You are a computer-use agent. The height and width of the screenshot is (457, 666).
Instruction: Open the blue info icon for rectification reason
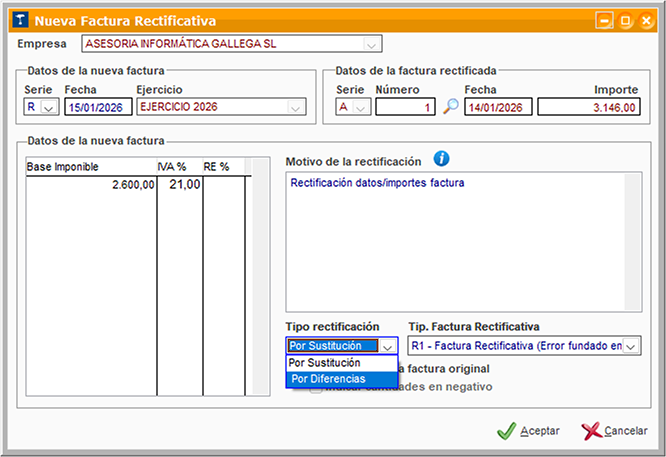click(441, 159)
